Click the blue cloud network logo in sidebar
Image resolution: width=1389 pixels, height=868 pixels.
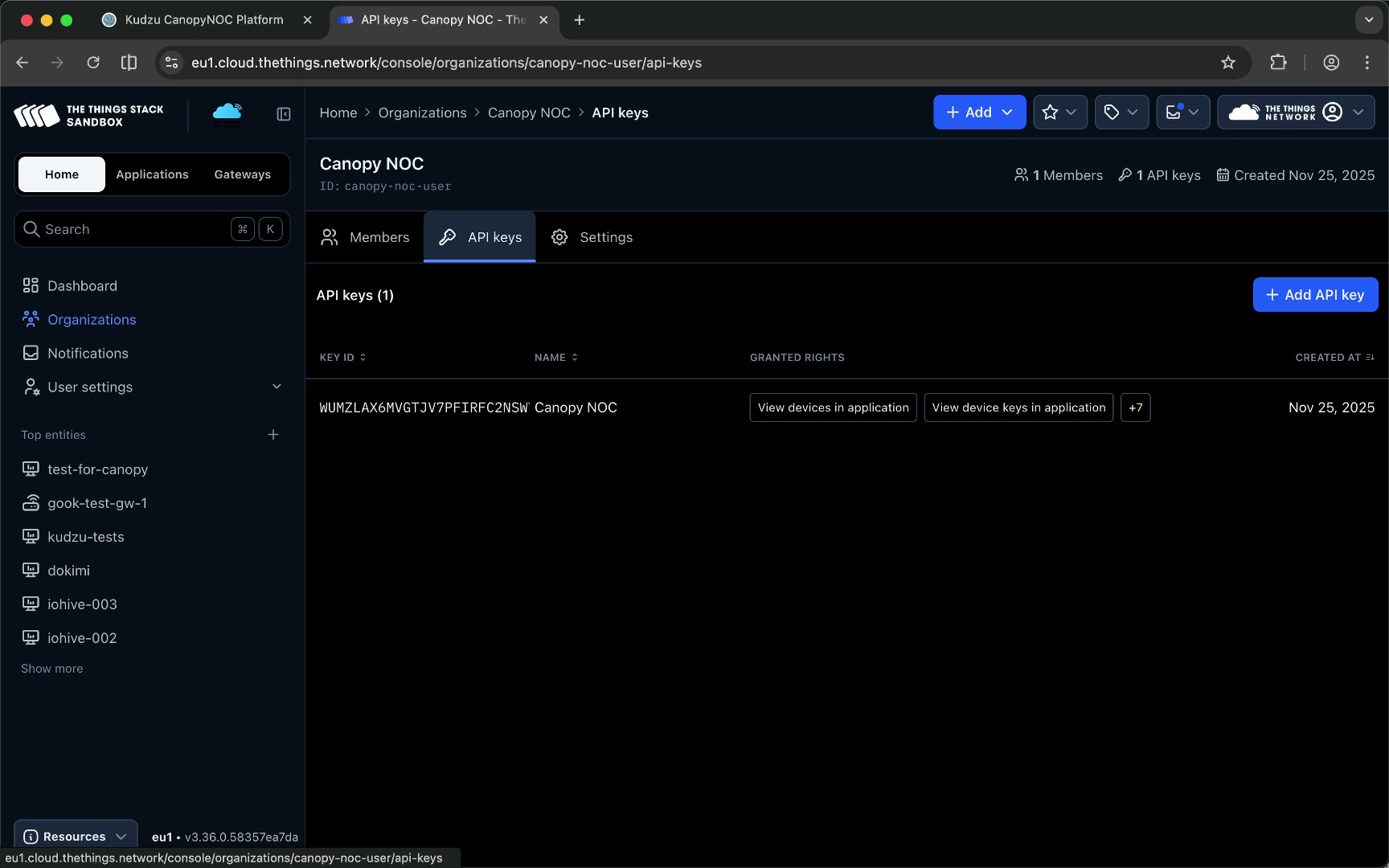(227, 115)
